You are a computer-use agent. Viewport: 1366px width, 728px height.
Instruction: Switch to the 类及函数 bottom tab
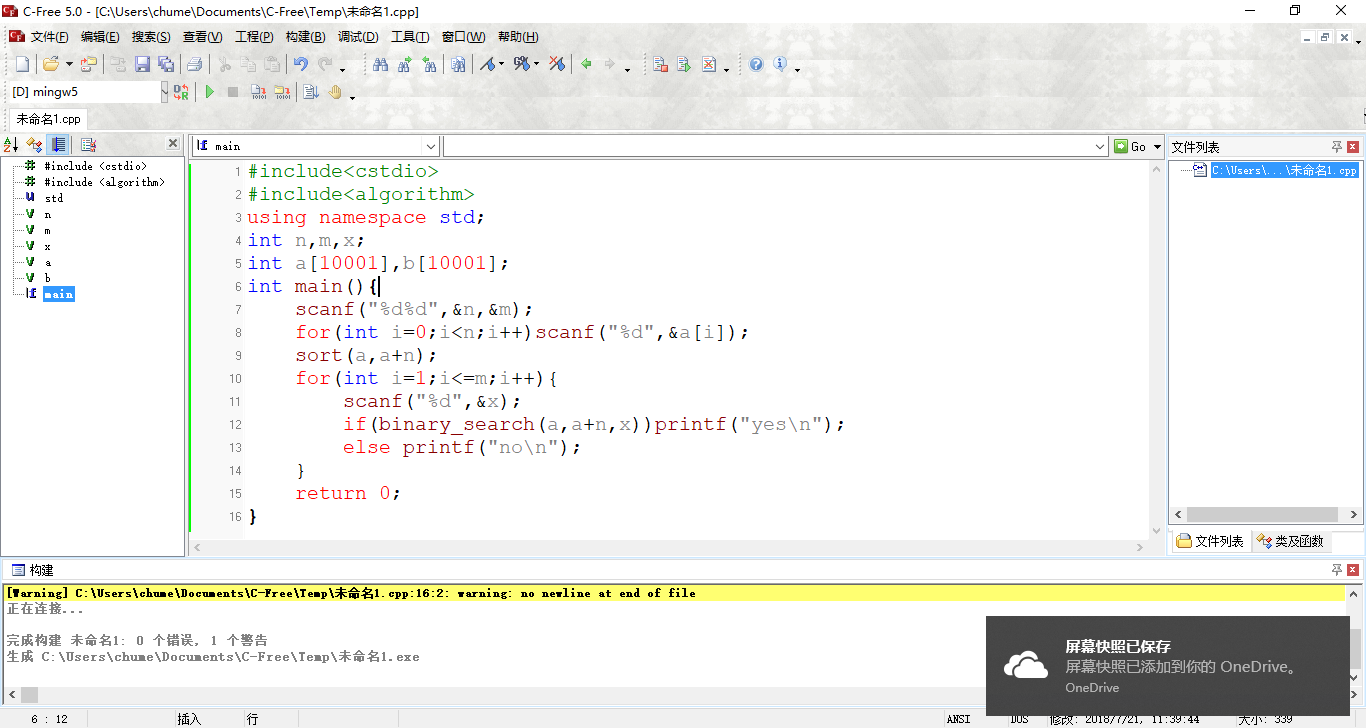tap(1291, 541)
